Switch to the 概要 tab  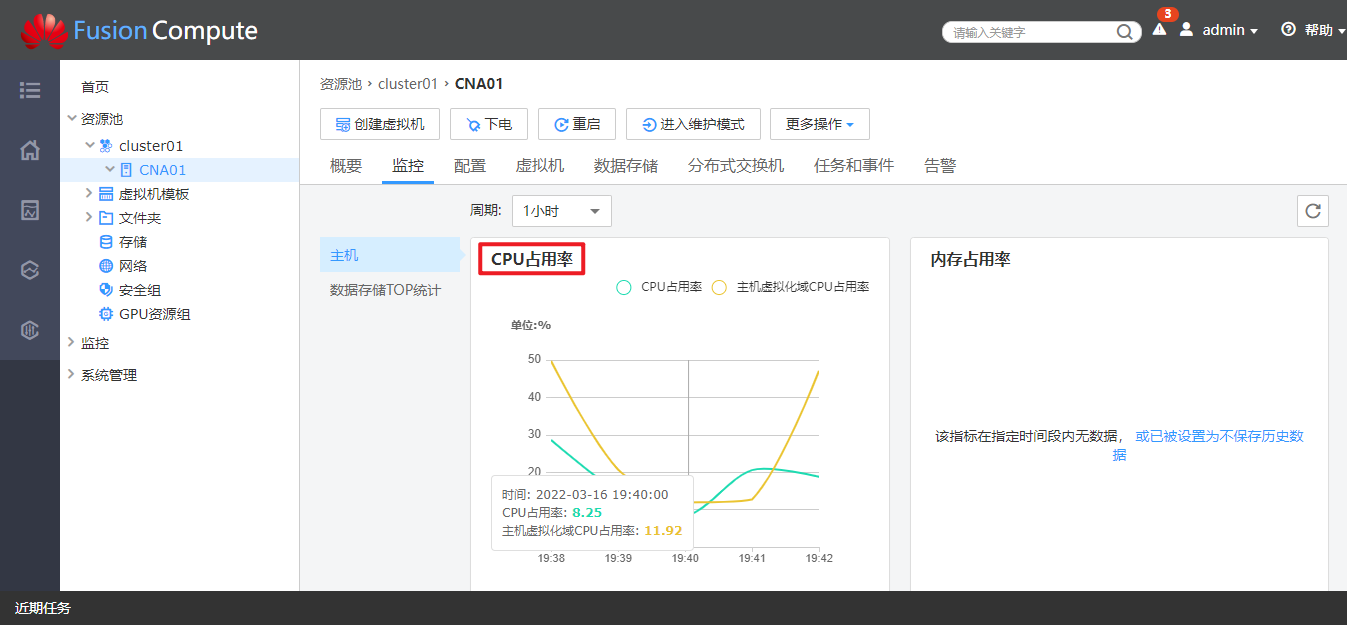coord(346,166)
